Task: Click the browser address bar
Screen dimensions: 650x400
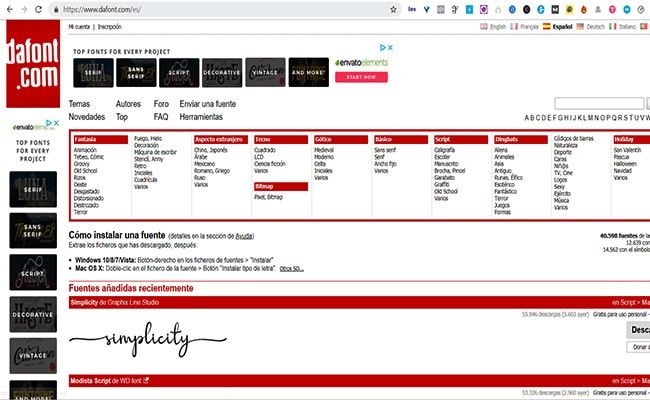Action: tap(226, 9)
